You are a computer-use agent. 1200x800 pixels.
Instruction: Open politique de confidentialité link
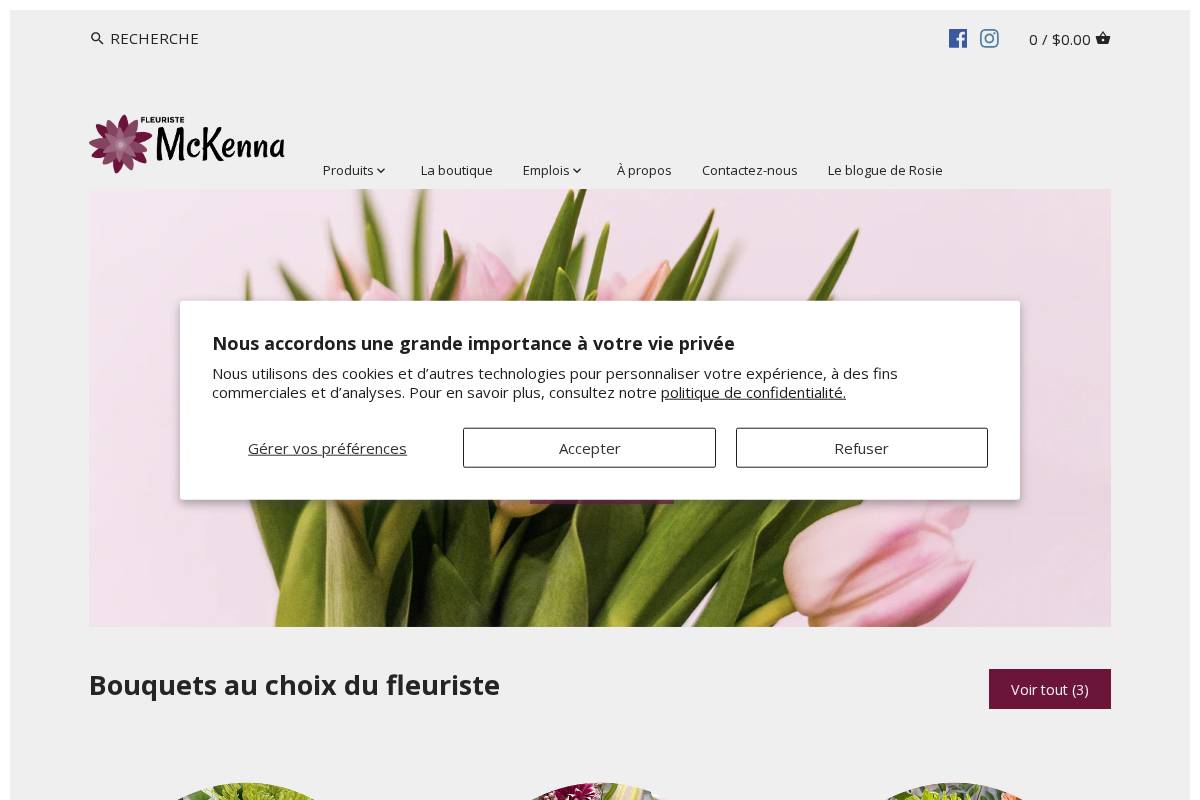coord(752,392)
